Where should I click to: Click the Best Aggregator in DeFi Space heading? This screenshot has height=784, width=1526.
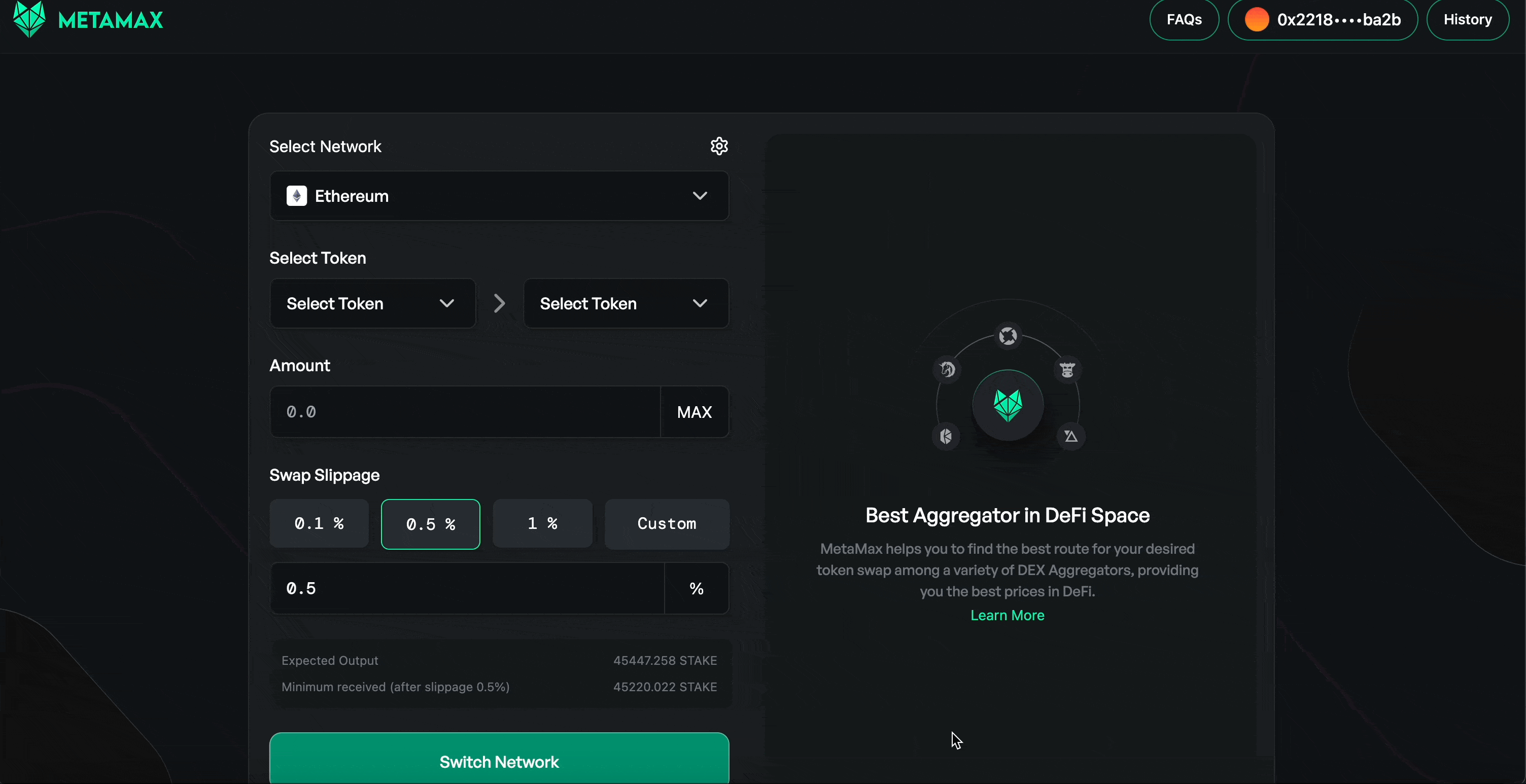(x=1007, y=516)
